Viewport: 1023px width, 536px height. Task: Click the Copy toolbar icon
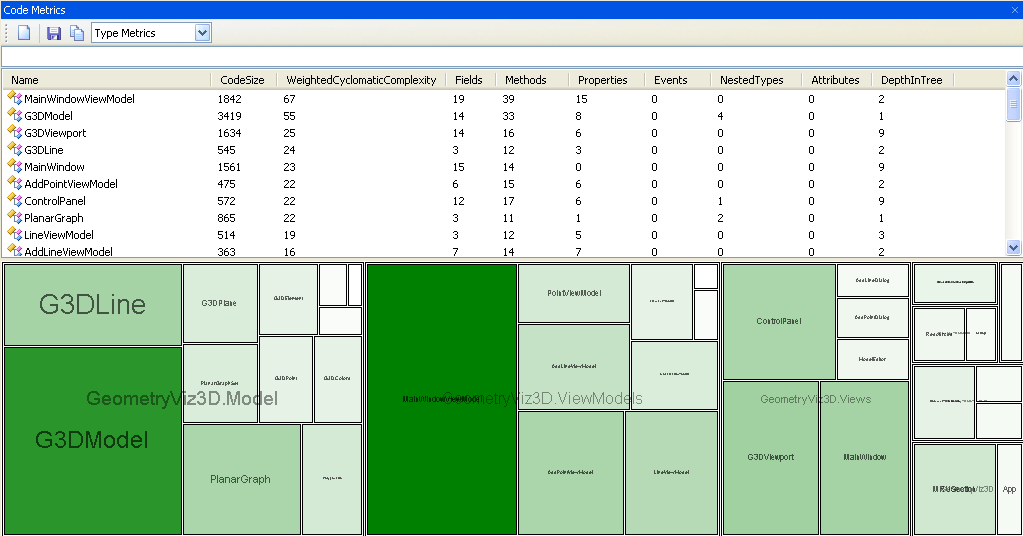tap(77, 33)
